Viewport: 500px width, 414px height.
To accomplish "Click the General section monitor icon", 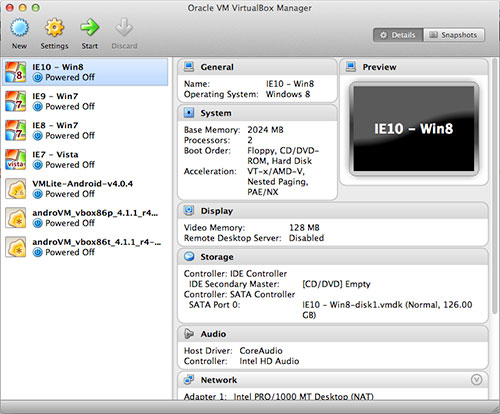I will pyautogui.click(x=189, y=67).
